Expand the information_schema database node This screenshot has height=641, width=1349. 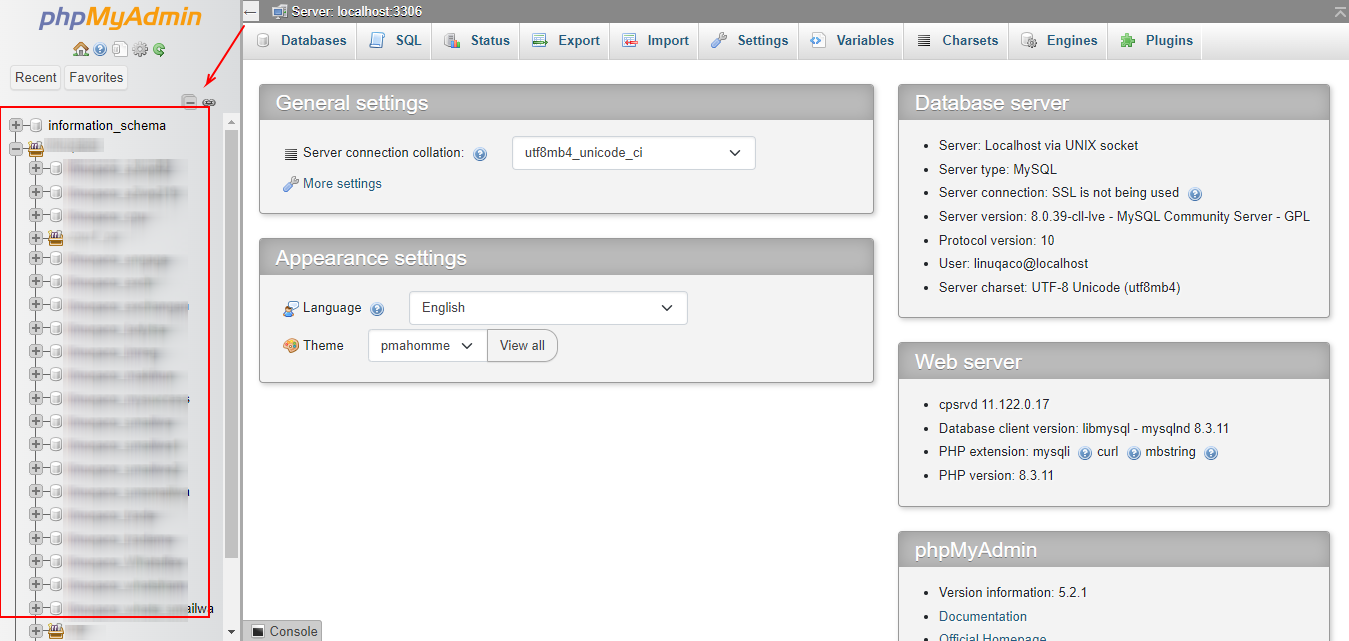pos(16,125)
